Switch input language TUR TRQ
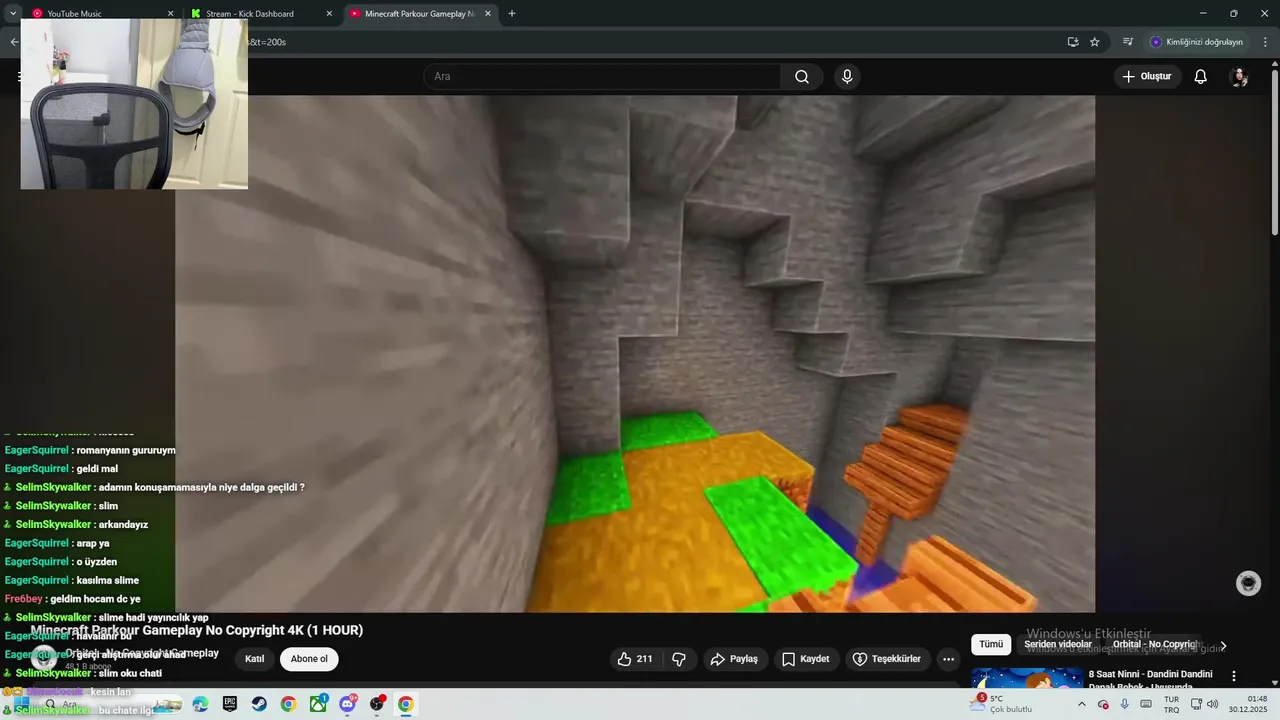 coord(1171,704)
